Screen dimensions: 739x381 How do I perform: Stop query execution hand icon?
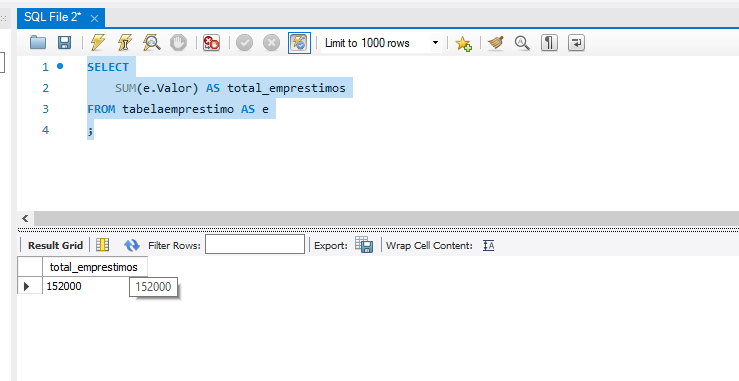(x=178, y=43)
